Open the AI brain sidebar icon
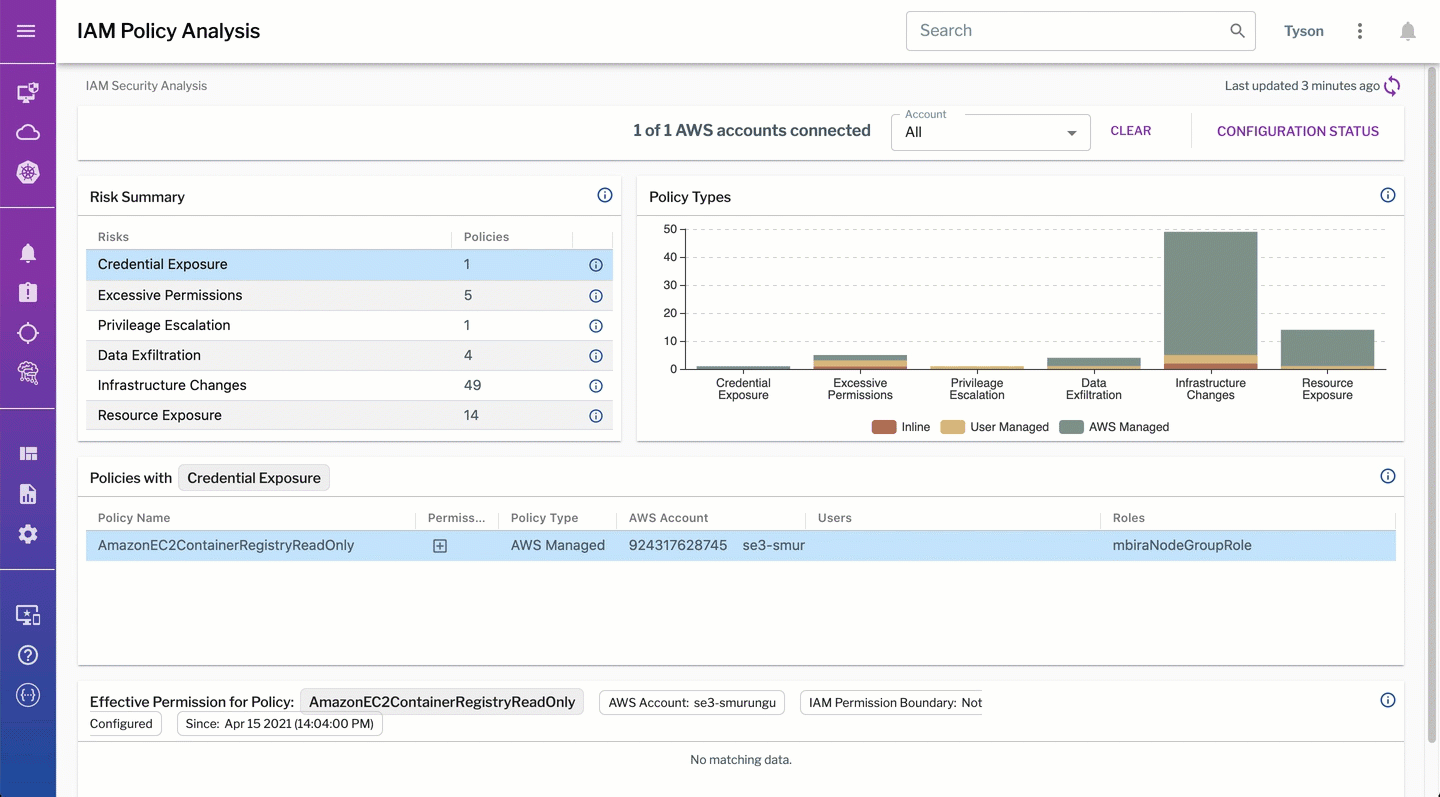Screen dimensions: 1440x797 (28, 373)
